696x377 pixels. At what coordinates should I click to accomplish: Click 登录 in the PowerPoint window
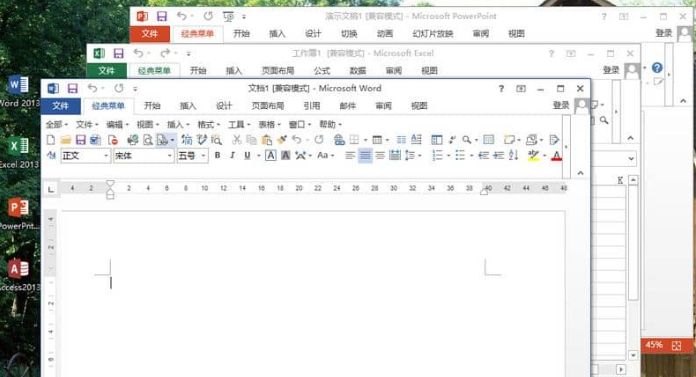(x=664, y=33)
